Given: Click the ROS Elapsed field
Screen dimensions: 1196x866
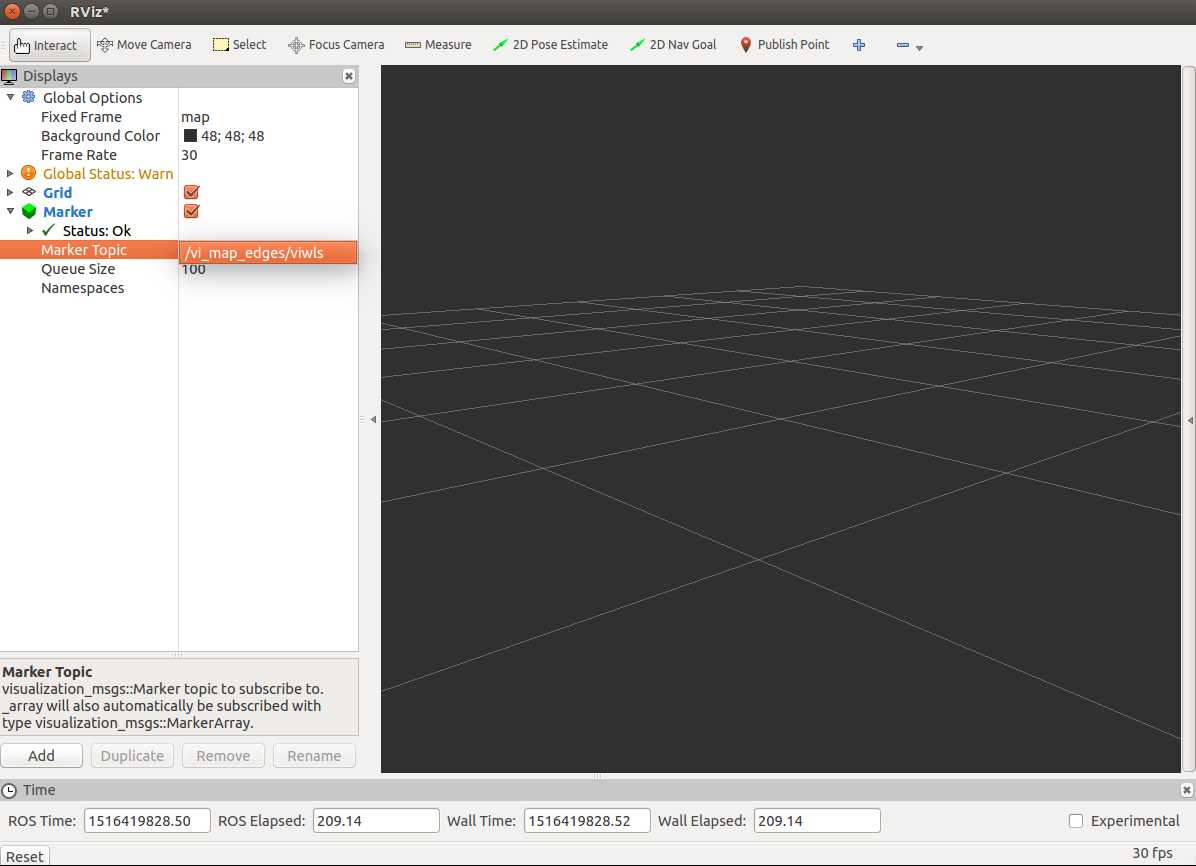Looking at the screenshot, I should pos(375,821).
